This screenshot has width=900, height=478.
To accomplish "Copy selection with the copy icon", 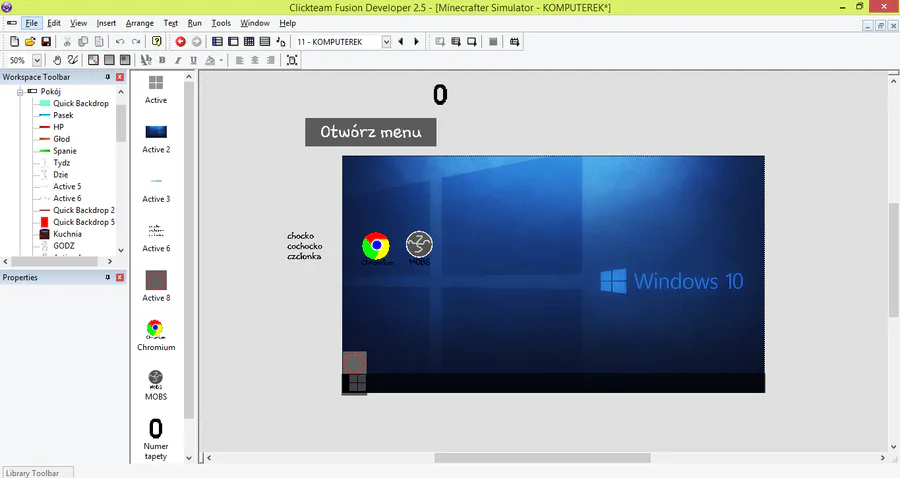I will [83, 41].
